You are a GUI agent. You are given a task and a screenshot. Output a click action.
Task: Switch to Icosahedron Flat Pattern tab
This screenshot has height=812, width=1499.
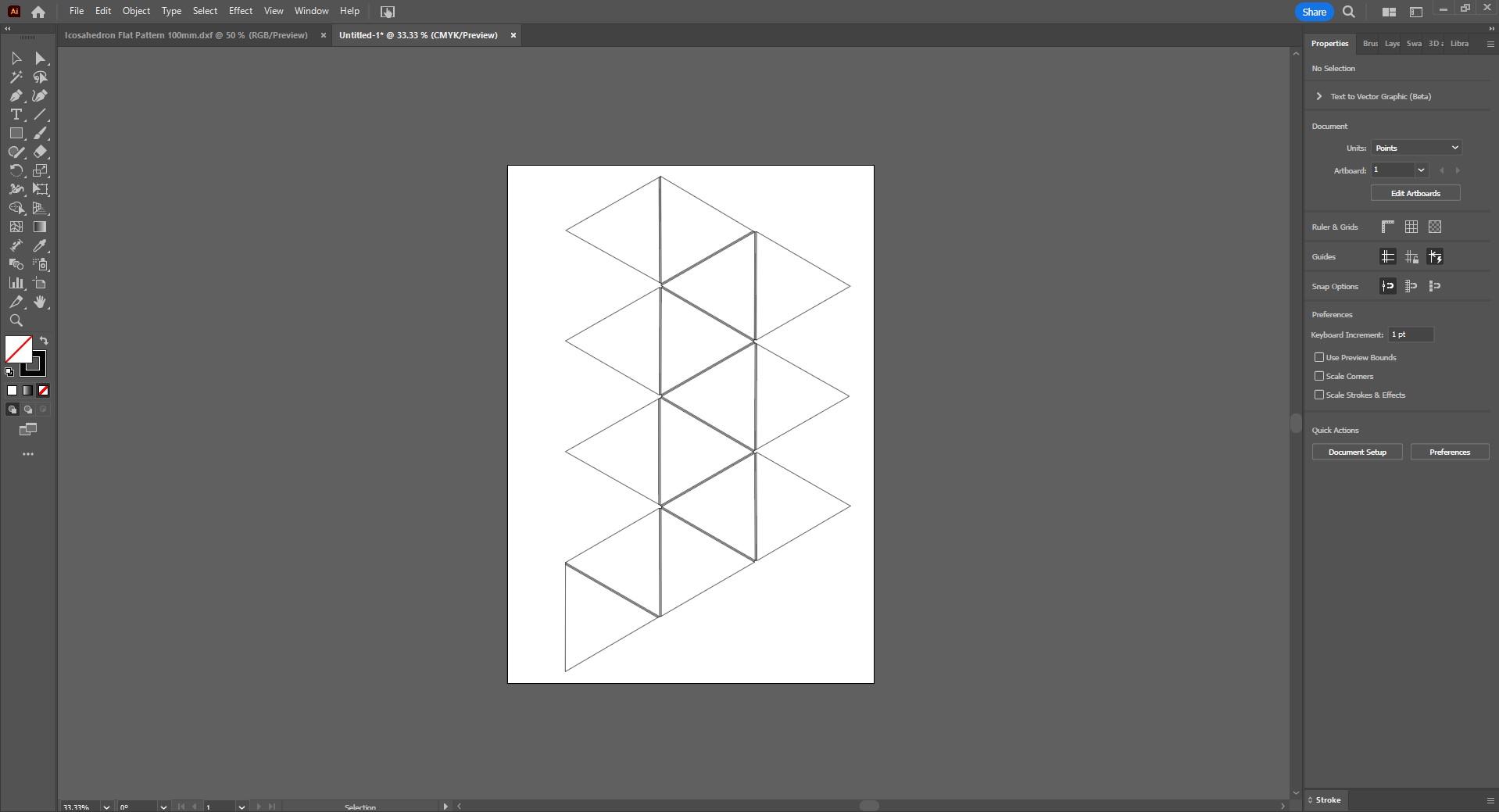click(186, 35)
